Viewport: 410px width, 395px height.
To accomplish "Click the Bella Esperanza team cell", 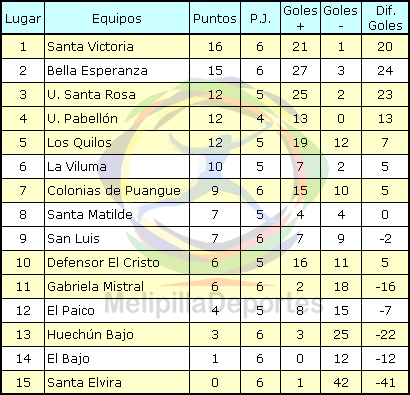I will [x=117, y=71].
